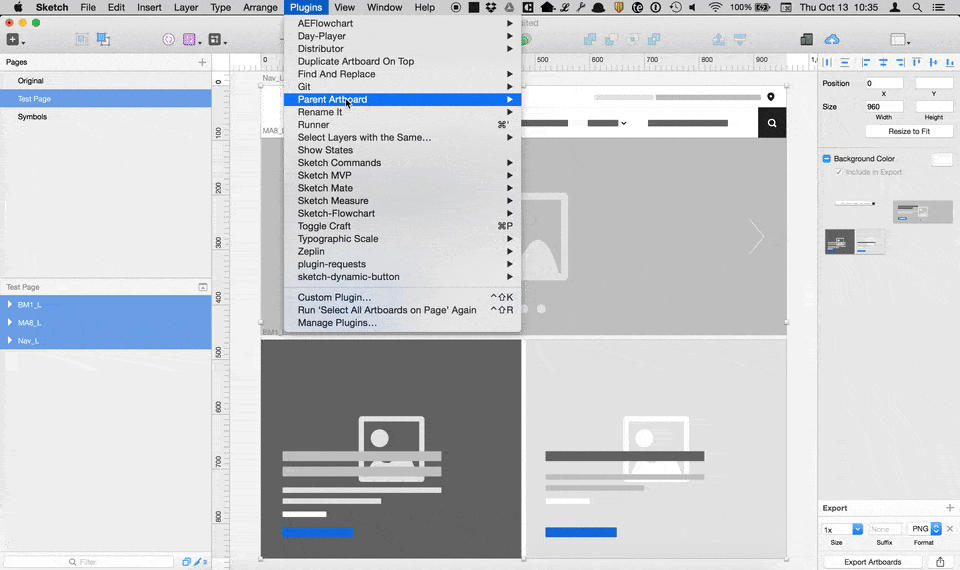Click the Wi-Fi icon in menu bar
The height and width of the screenshot is (570, 960).
point(714,7)
